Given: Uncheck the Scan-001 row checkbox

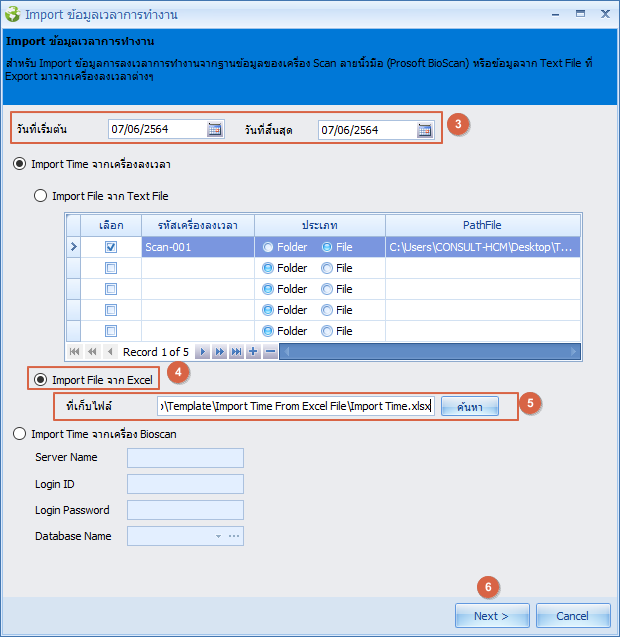Looking at the screenshot, I should [x=111, y=247].
